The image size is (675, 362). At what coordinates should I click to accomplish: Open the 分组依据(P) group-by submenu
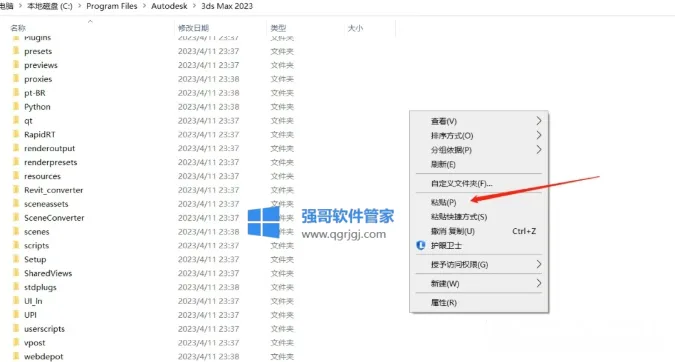(x=479, y=150)
